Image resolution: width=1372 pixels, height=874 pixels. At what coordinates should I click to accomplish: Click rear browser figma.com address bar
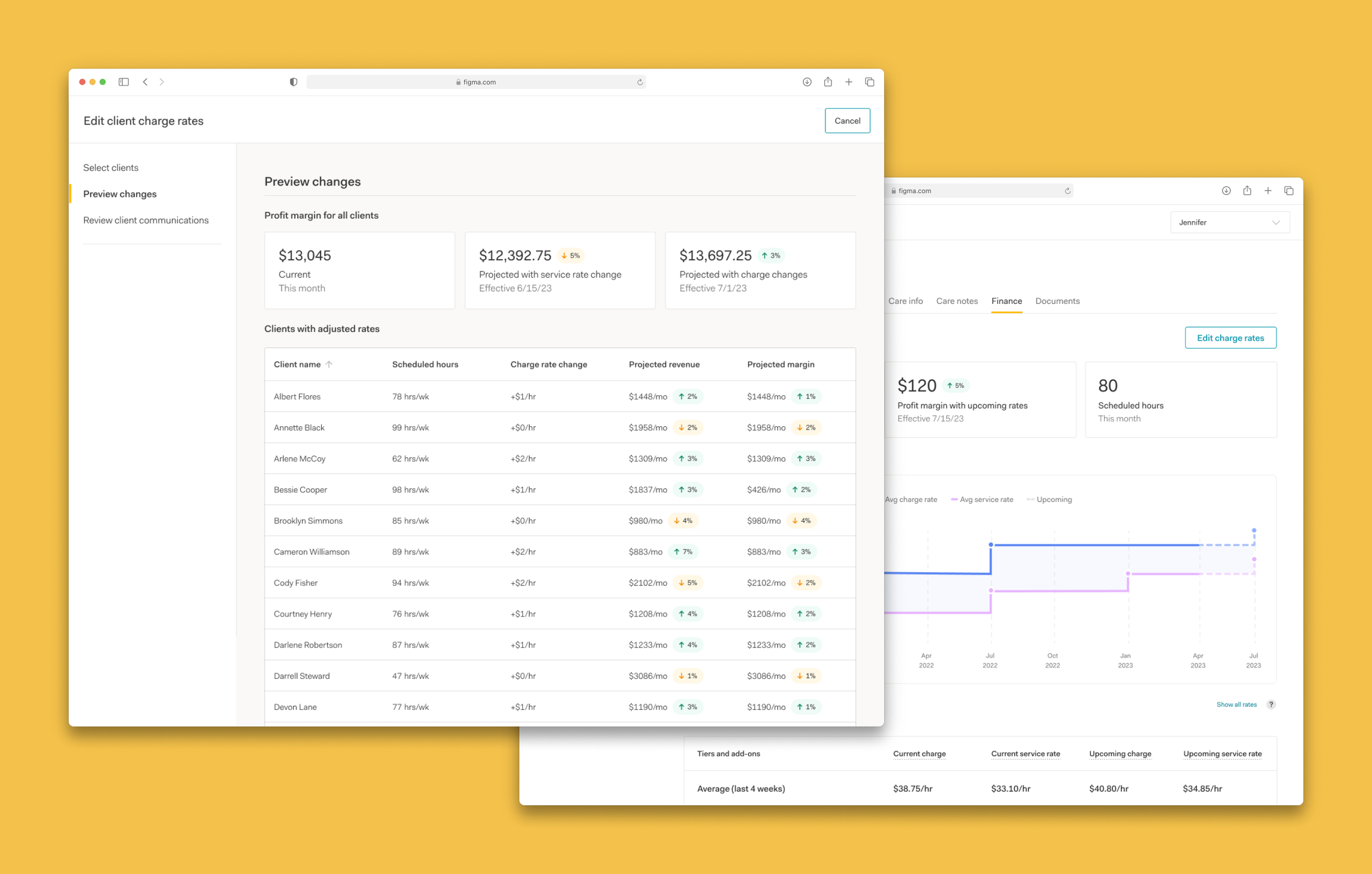[979, 191]
